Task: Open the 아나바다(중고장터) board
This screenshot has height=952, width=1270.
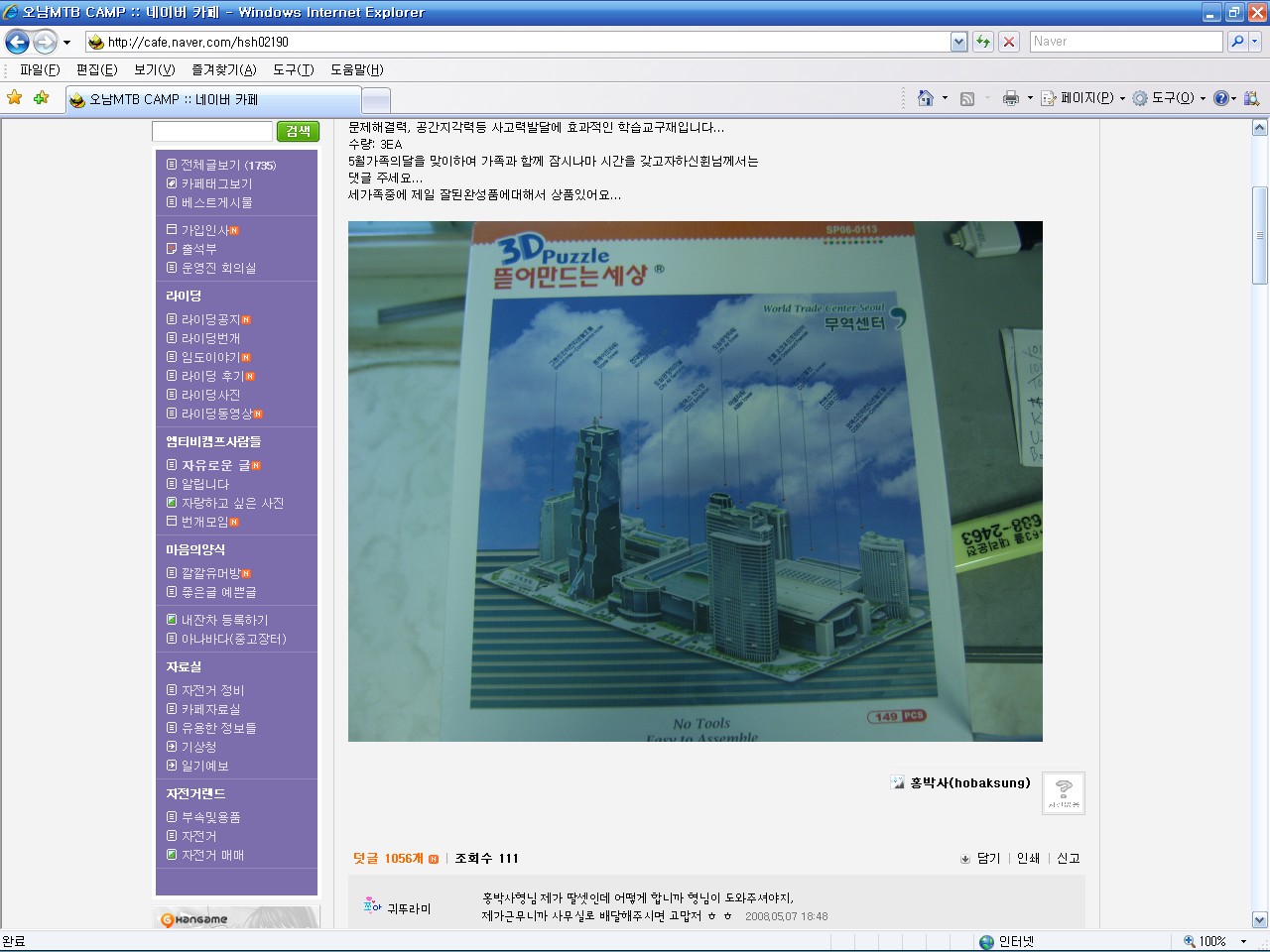Action: tap(233, 639)
